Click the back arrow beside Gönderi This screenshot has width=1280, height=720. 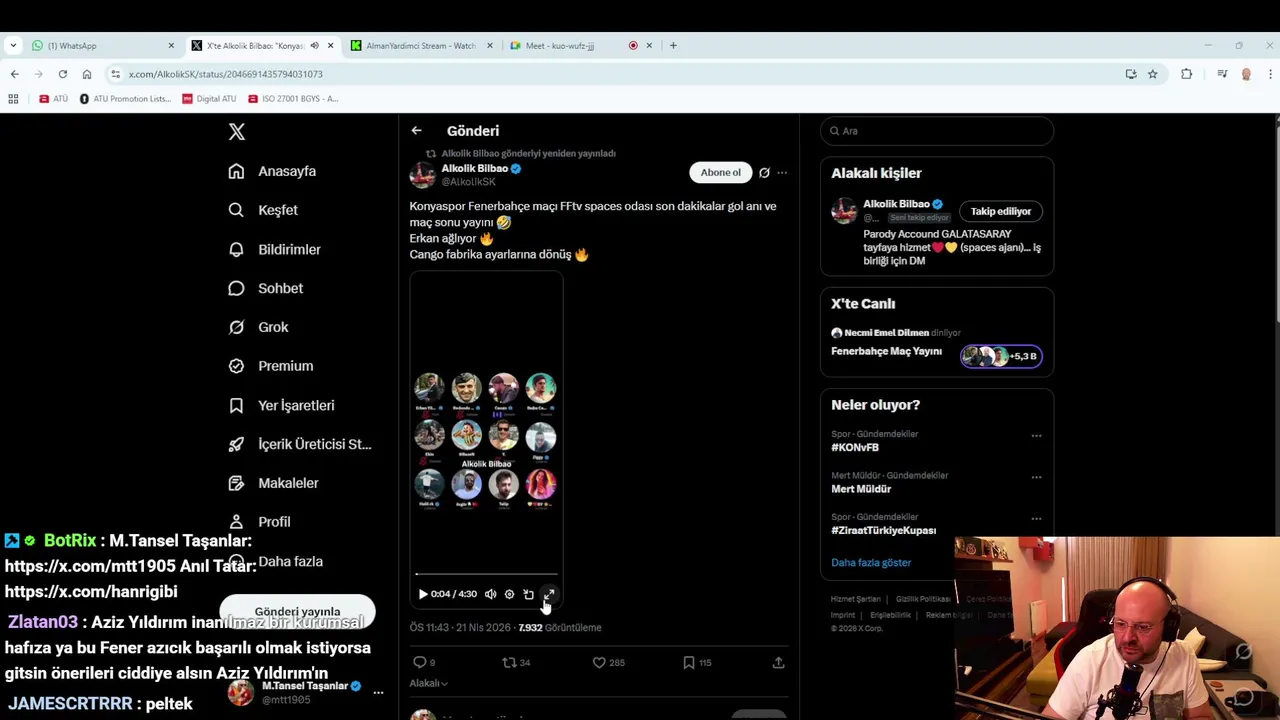416,131
